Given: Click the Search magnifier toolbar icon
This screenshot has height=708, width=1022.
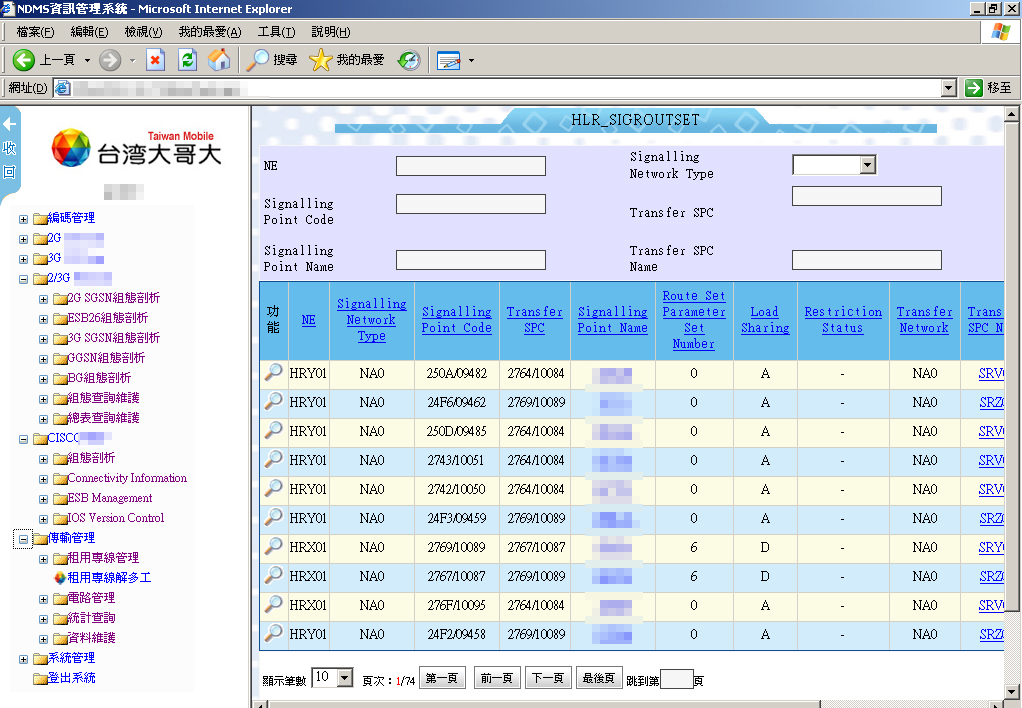Looking at the screenshot, I should tap(259, 60).
